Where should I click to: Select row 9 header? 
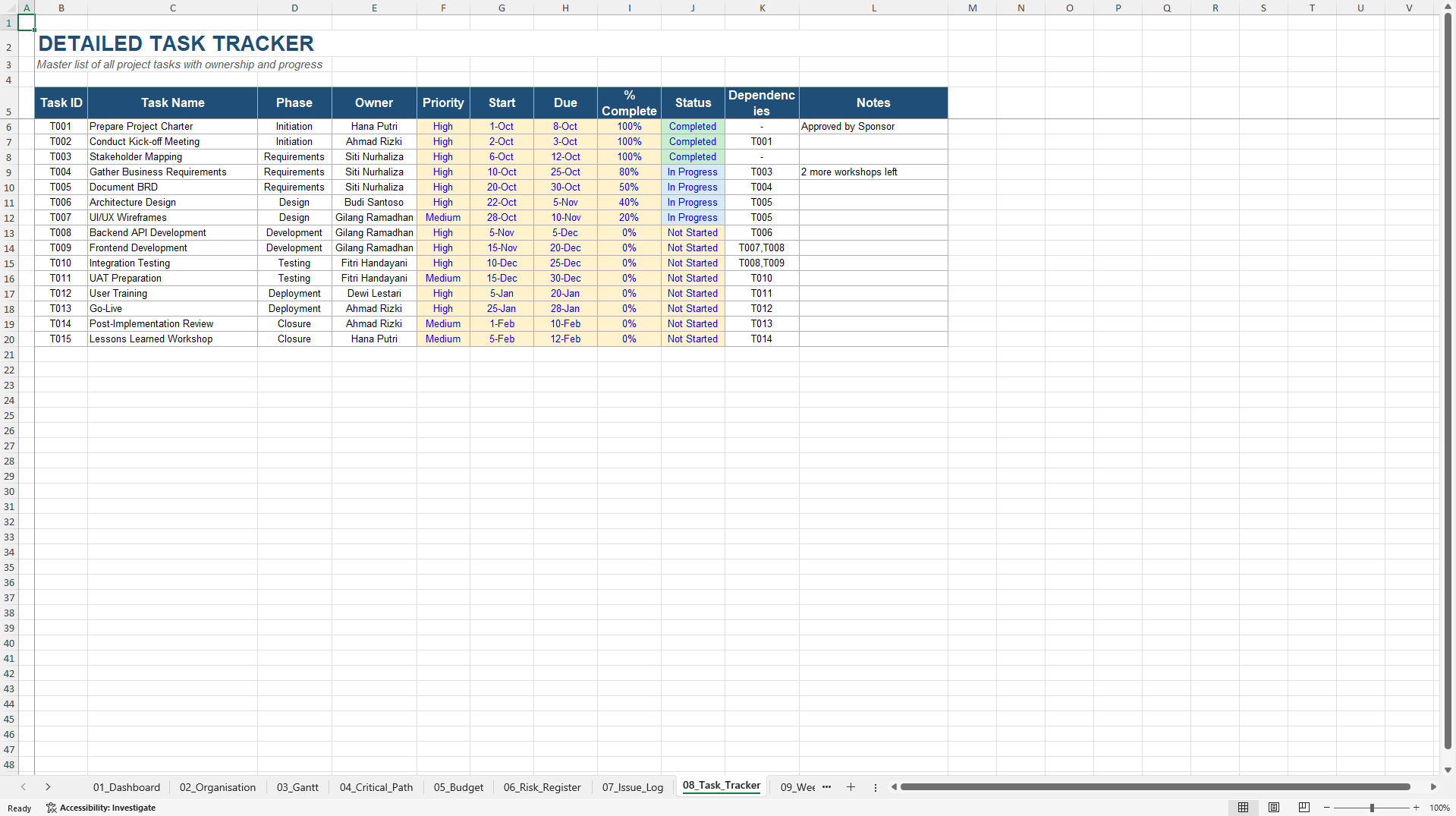[9, 172]
